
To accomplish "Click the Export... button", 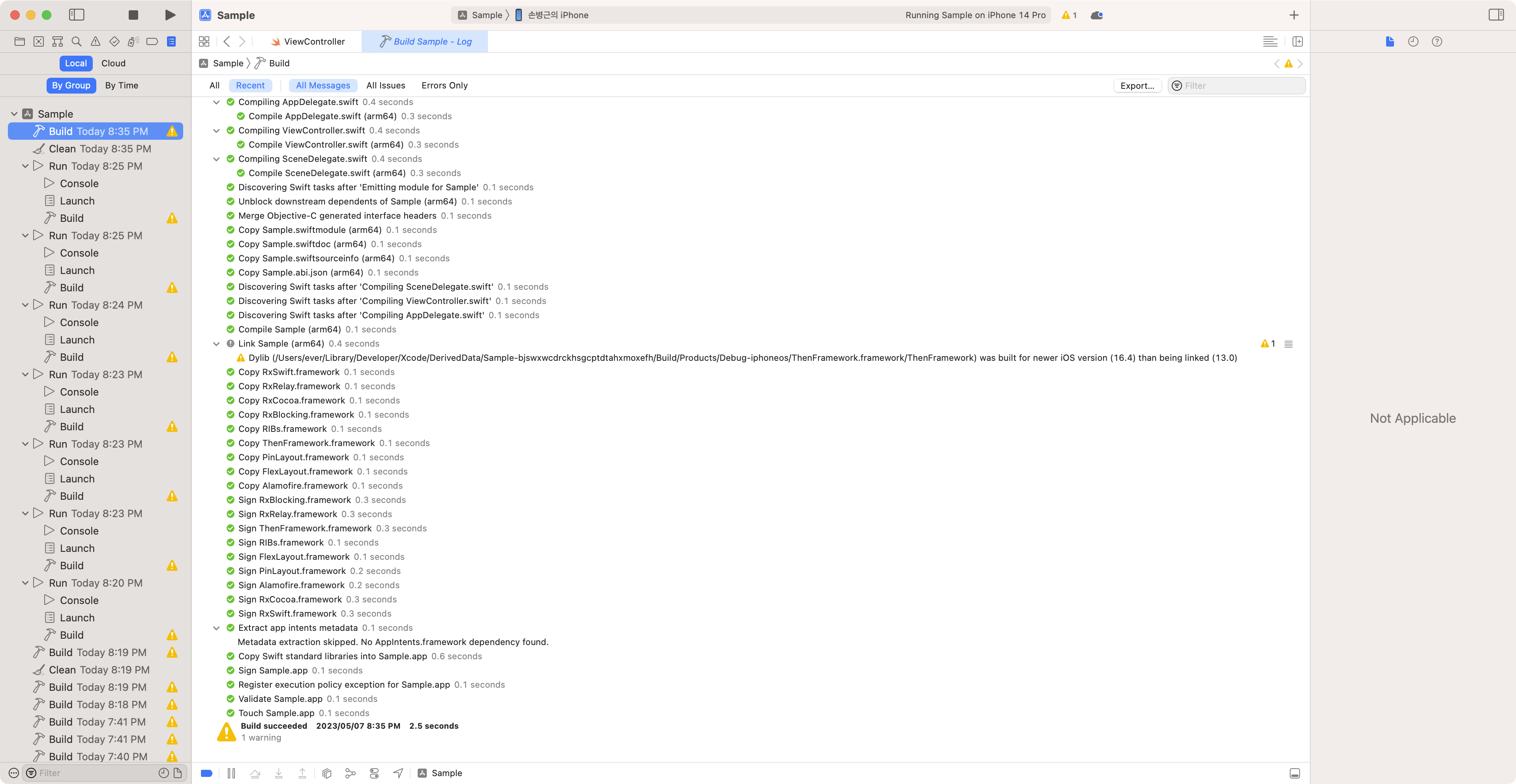I will pyautogui.click(x=1137, y=85).
